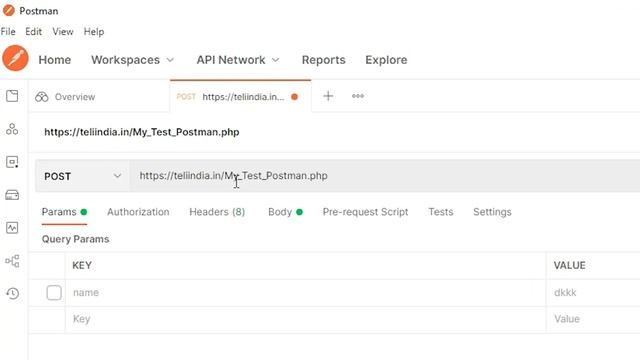Open the APIs sidebar icon
The image size is (640, 360).
coord(12,129)
